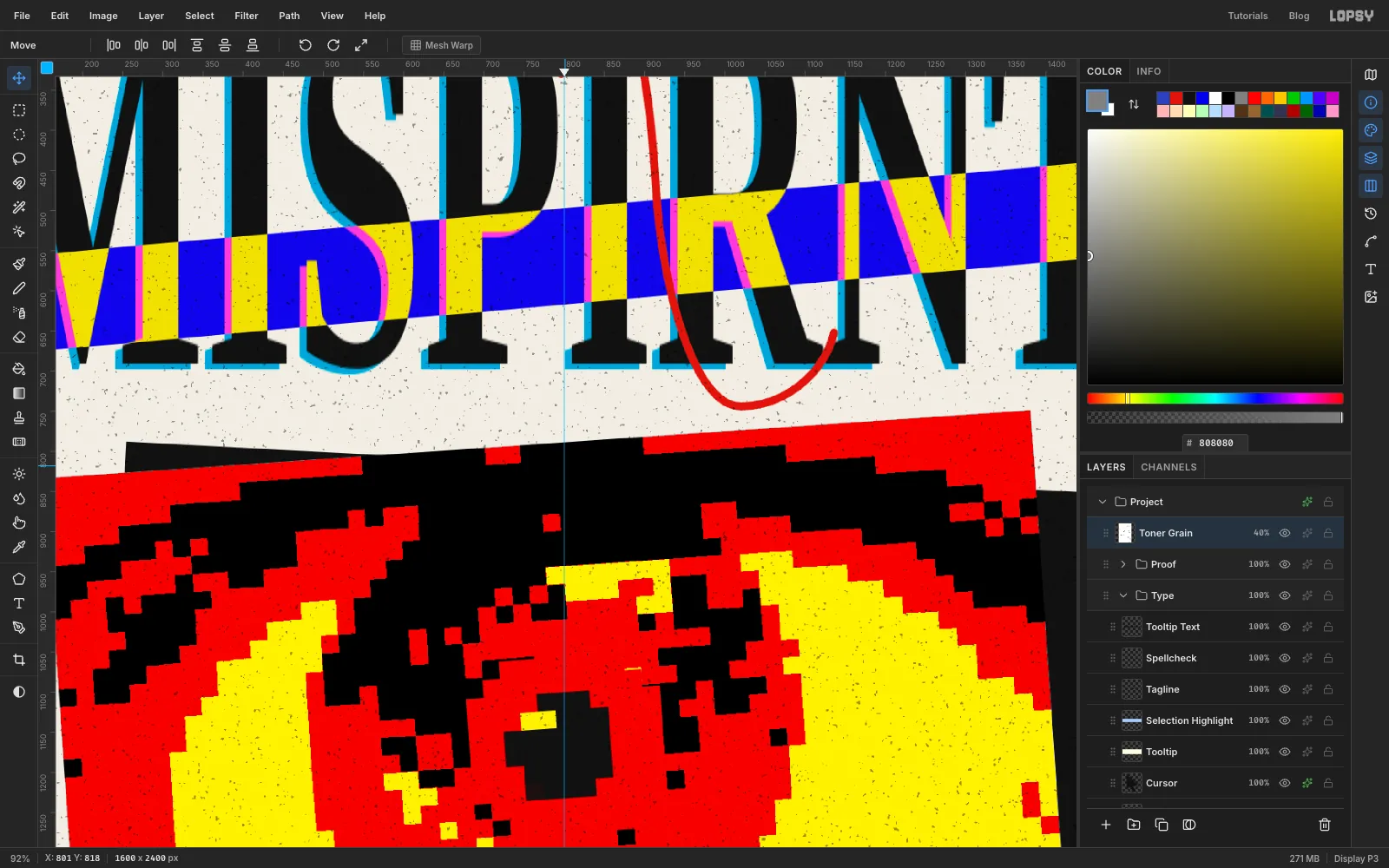The image size is (1389, 868).
Task: Swap foreground and background colors
Action: coord(1134,104)
